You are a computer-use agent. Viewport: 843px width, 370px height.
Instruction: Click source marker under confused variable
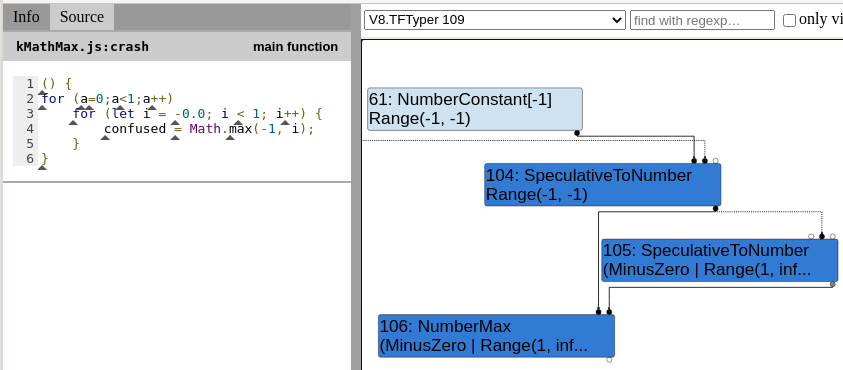point(105,138)
